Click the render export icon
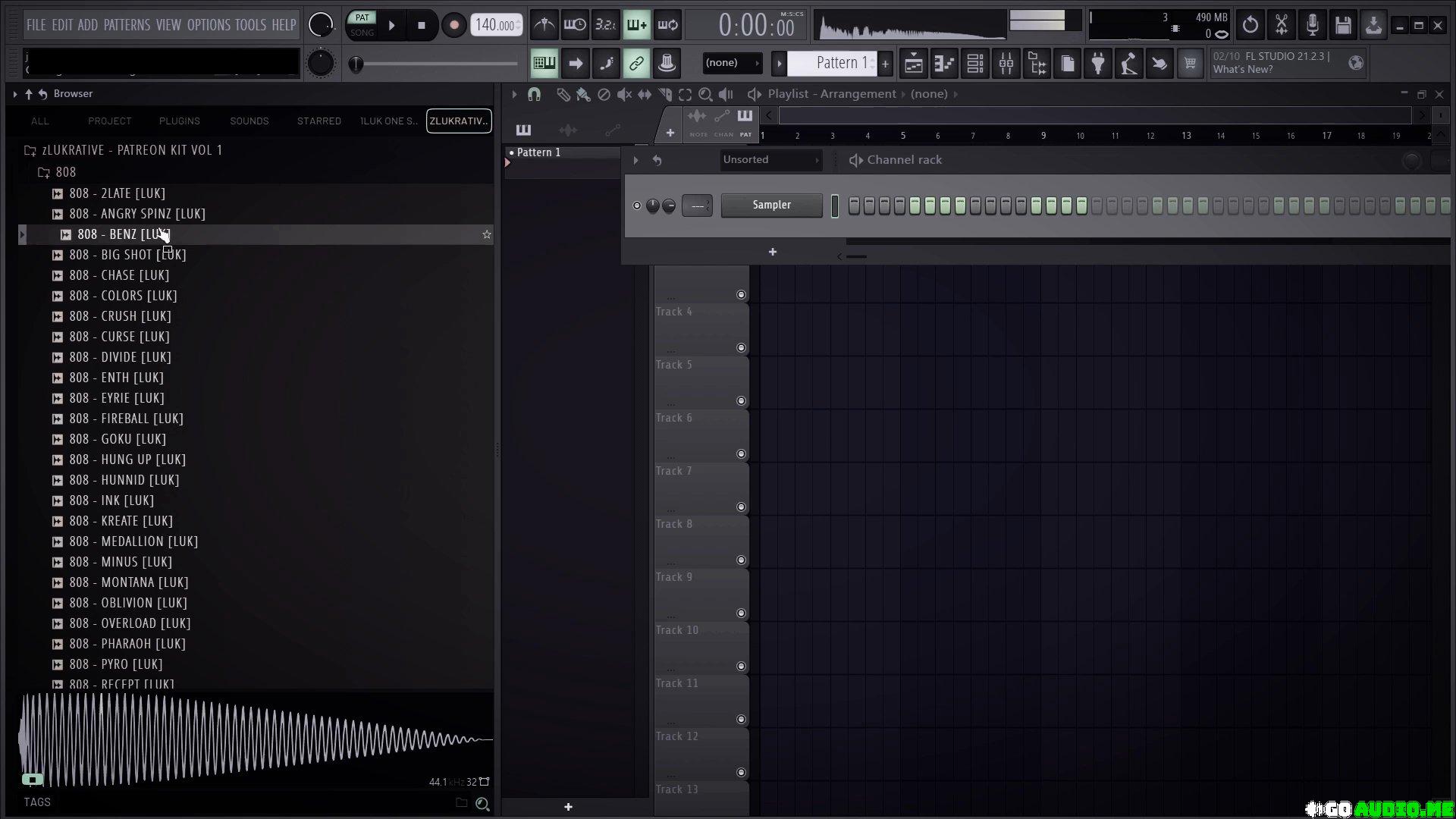The image size is (1456, 819). [1373, 25]
